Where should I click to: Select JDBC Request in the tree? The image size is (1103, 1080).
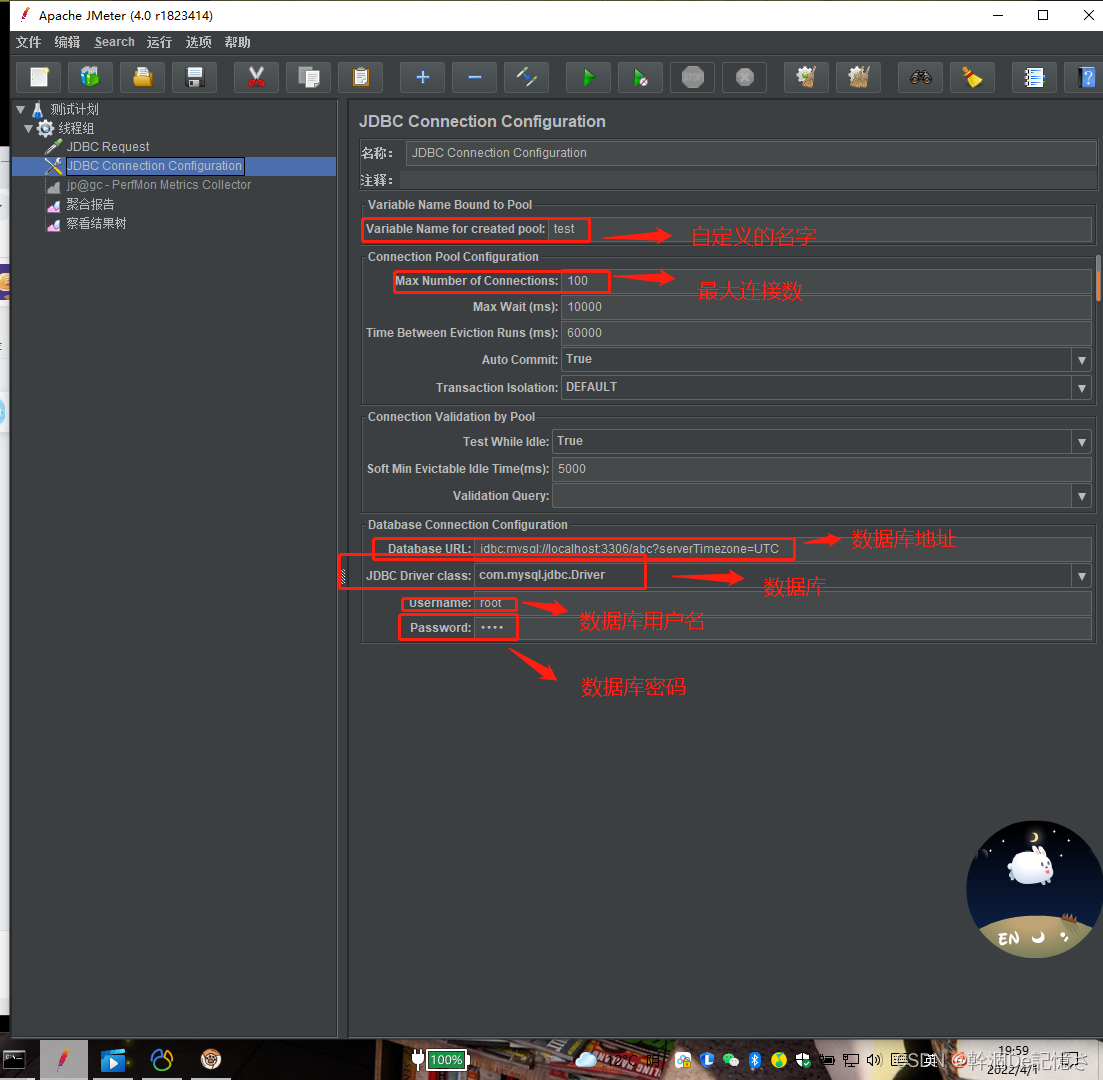click(108, 147)
